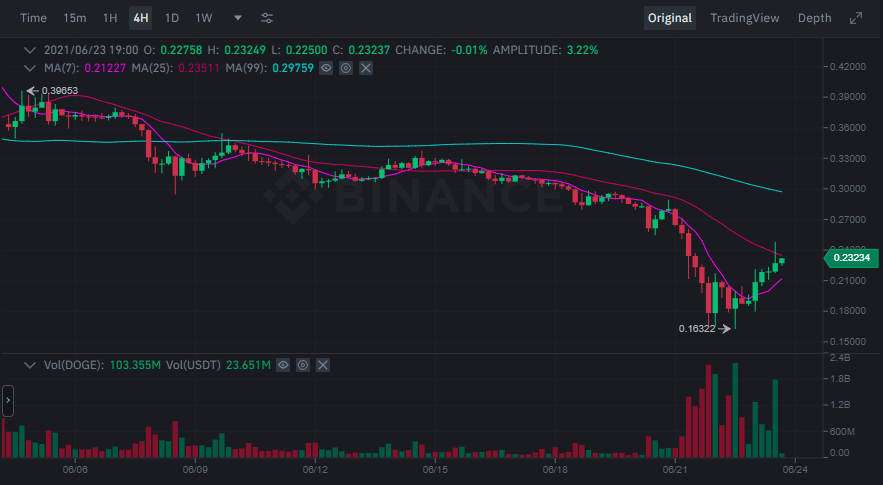
Task: Expand chart to fullscreen
Action: point(856,18)
